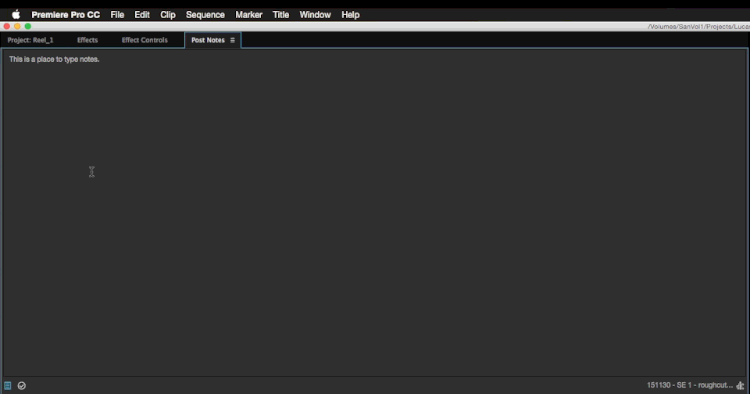The width and height of the screenshot is (750, 395).
Task: Open the Marker menu
Action: pos(249,15)
